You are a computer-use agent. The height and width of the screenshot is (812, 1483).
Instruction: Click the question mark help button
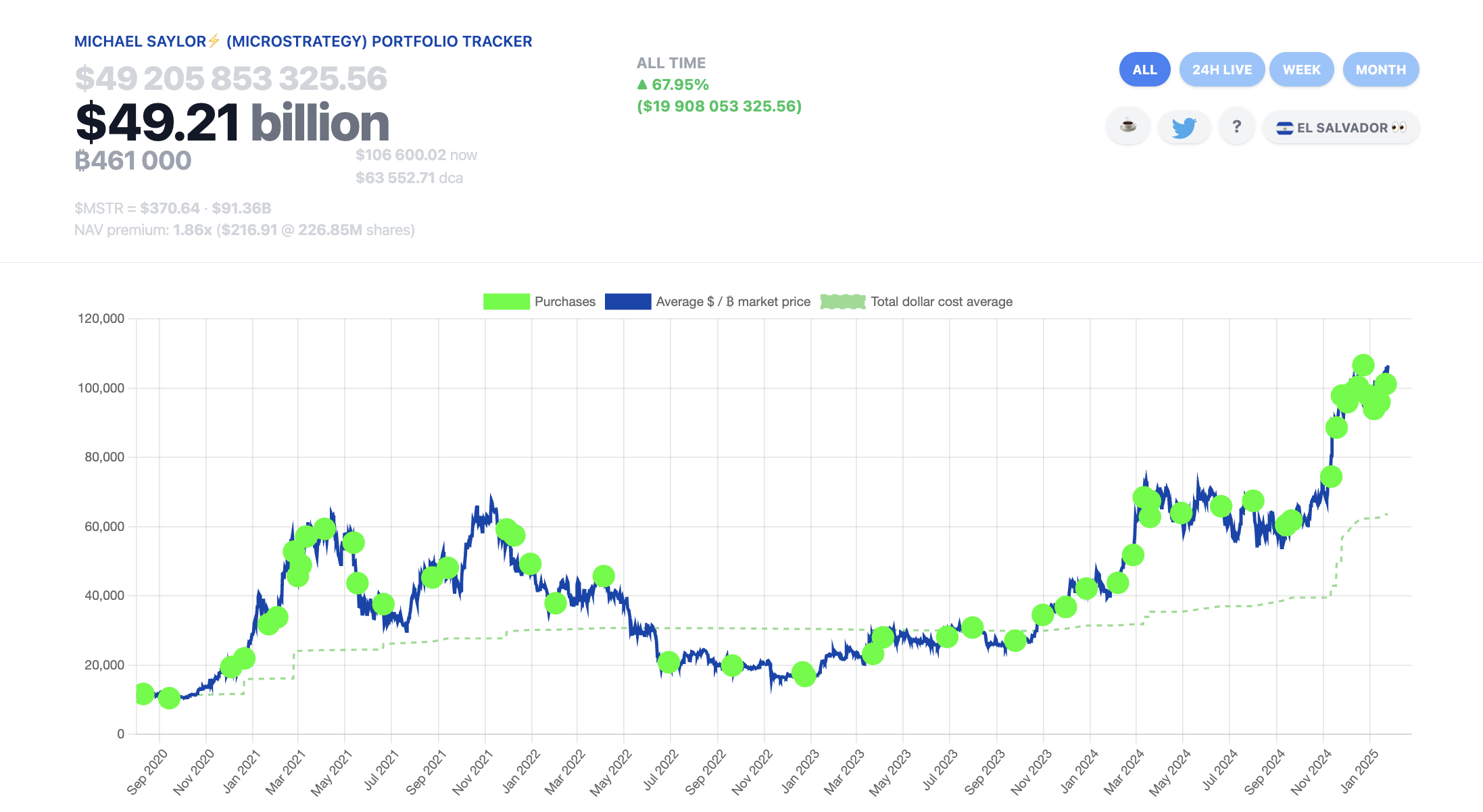(1236, 126)
